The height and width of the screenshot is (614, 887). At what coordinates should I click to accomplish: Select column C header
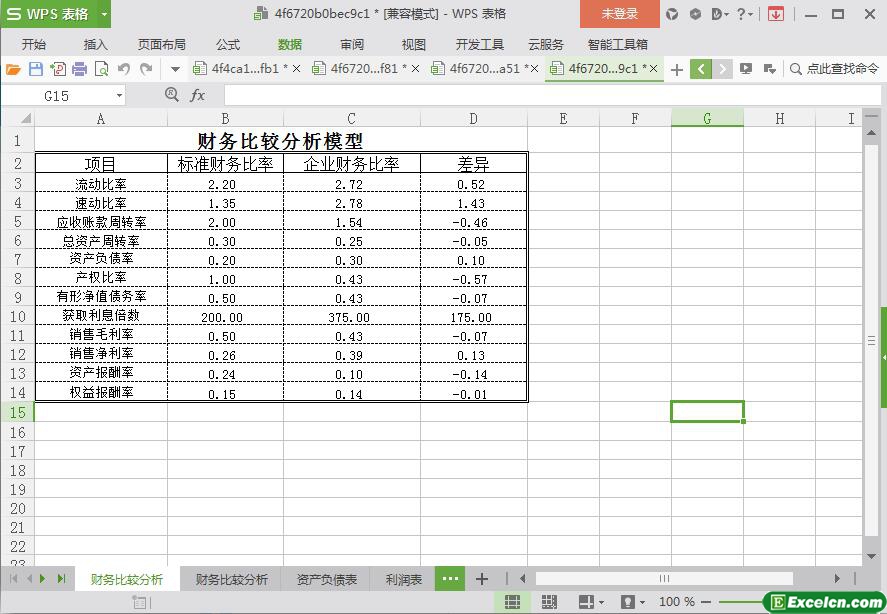coord(351,118)
